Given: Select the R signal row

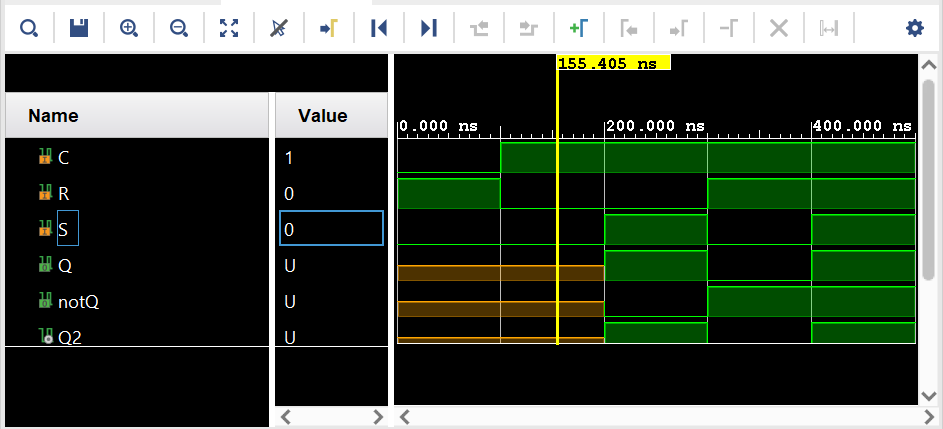Looking at the screenshot, I should 137,194.
